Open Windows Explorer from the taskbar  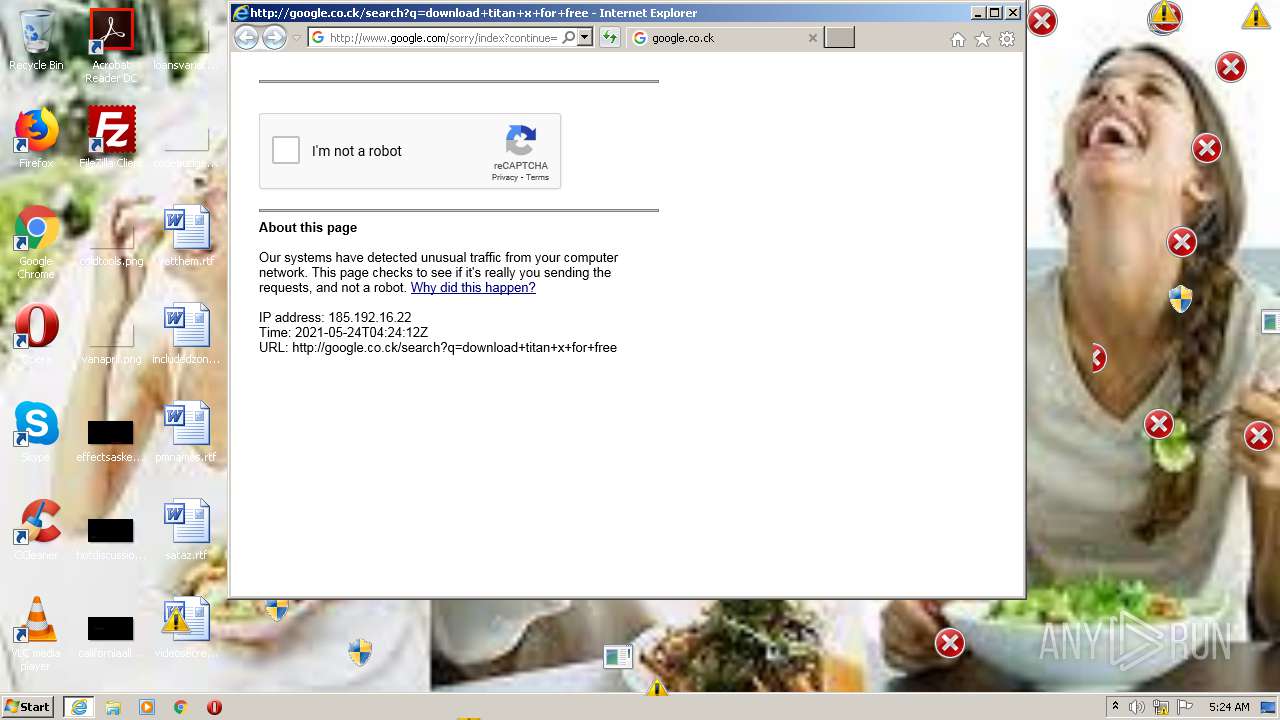tap(113, 707)
